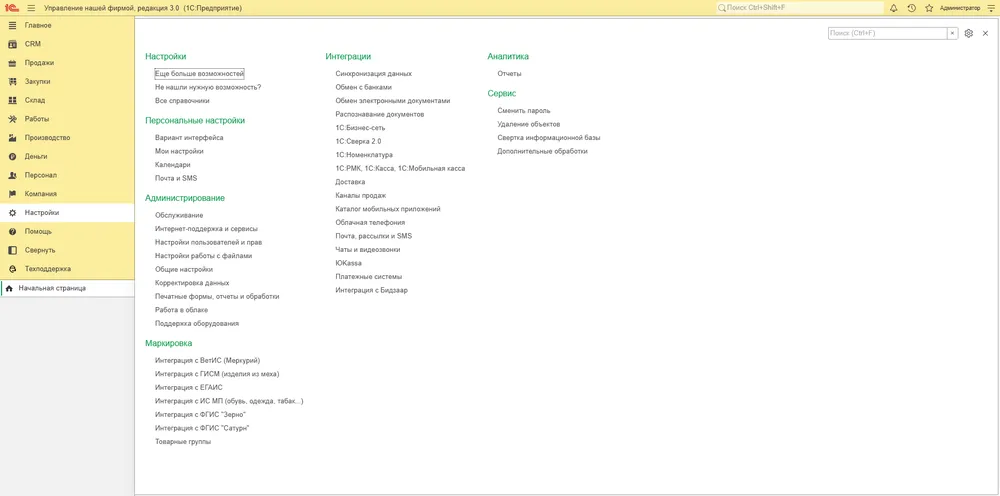
Task: Open the Деньги section
Action: point(67,156)
